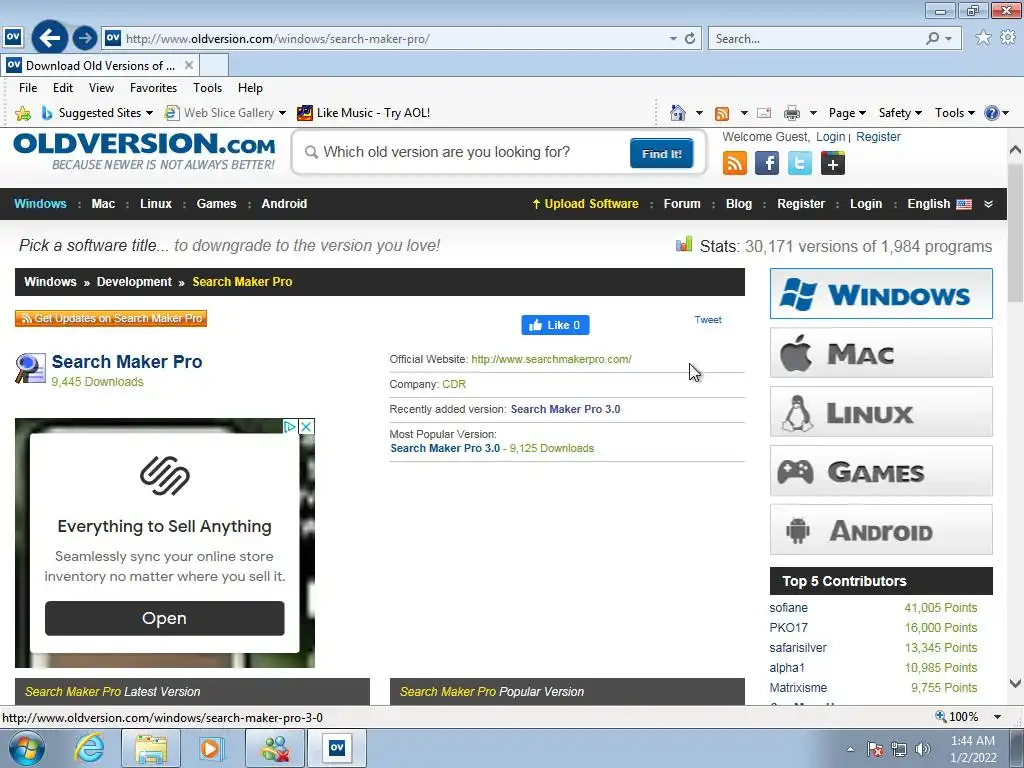Viewport: 1024px width, 768px height.
Task: Open Windows Explorer folder in taskbar
Action: [150, 748]
